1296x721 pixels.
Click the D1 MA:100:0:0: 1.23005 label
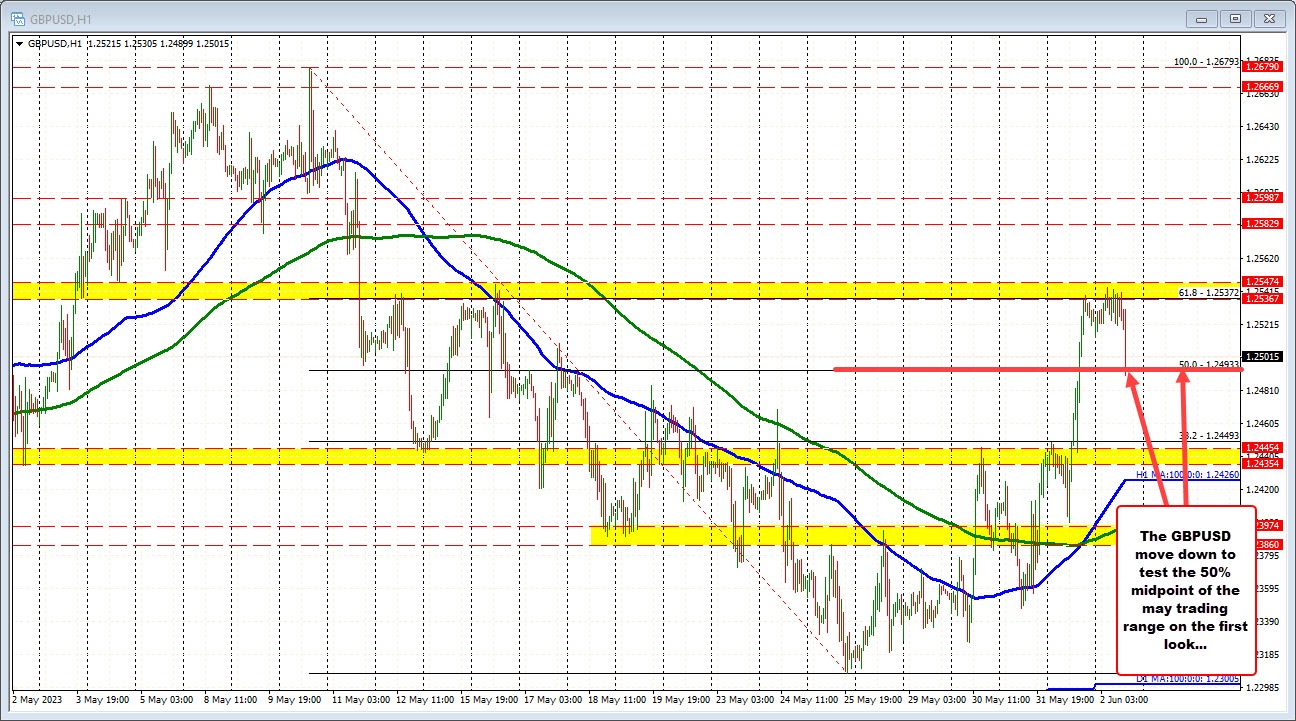(x=1187, y=679)
